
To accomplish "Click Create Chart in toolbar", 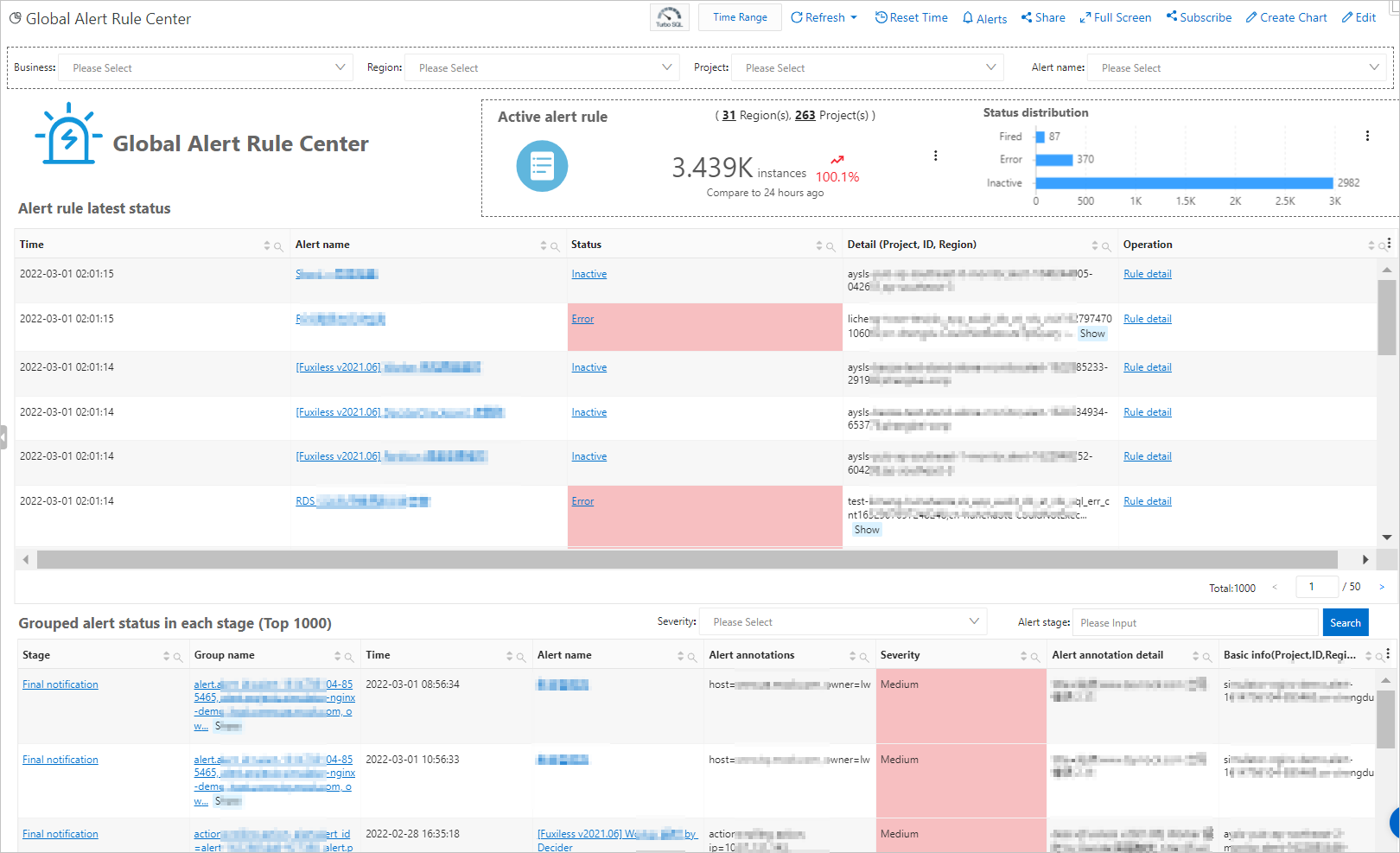I will point(1286,17).
